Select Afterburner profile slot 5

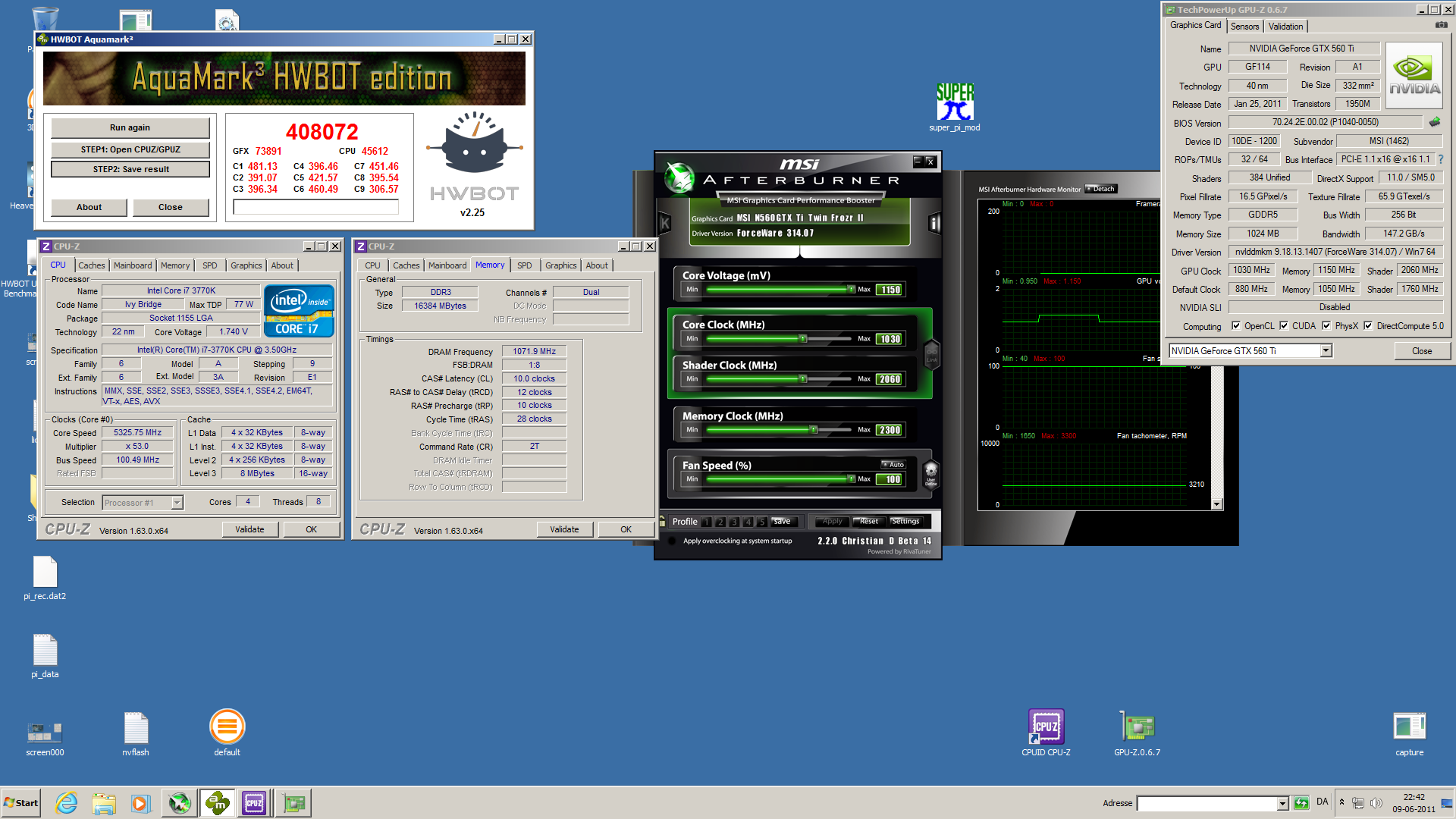762,522
